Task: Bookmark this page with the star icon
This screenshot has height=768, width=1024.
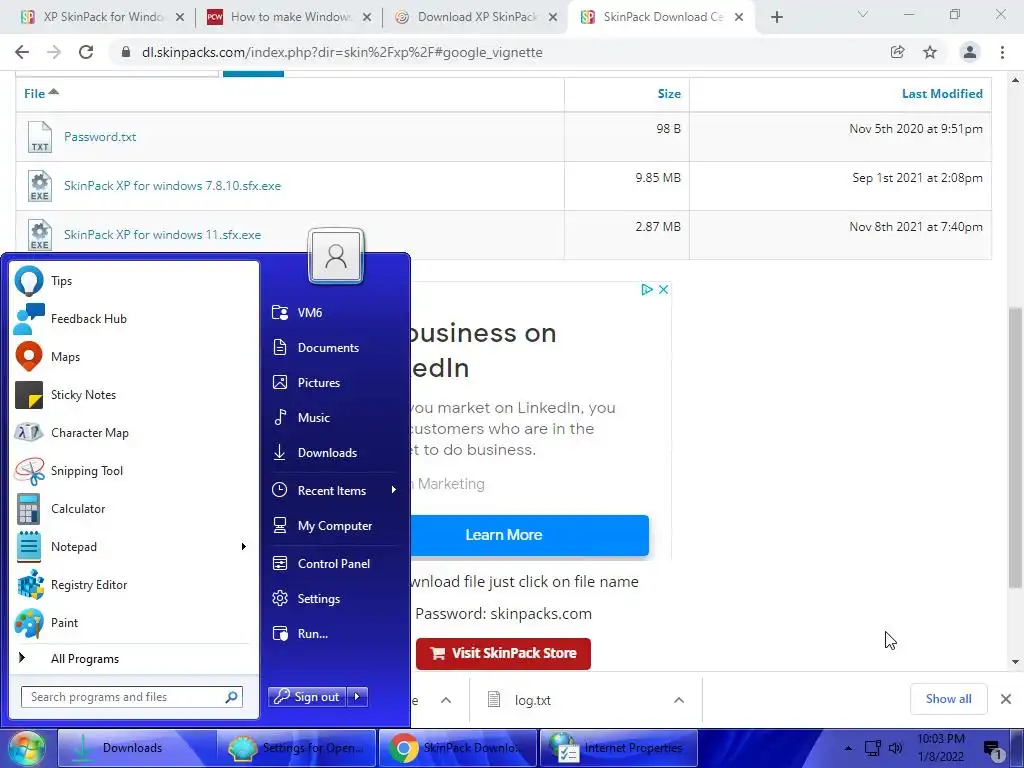Action: (x=930, y=52)
